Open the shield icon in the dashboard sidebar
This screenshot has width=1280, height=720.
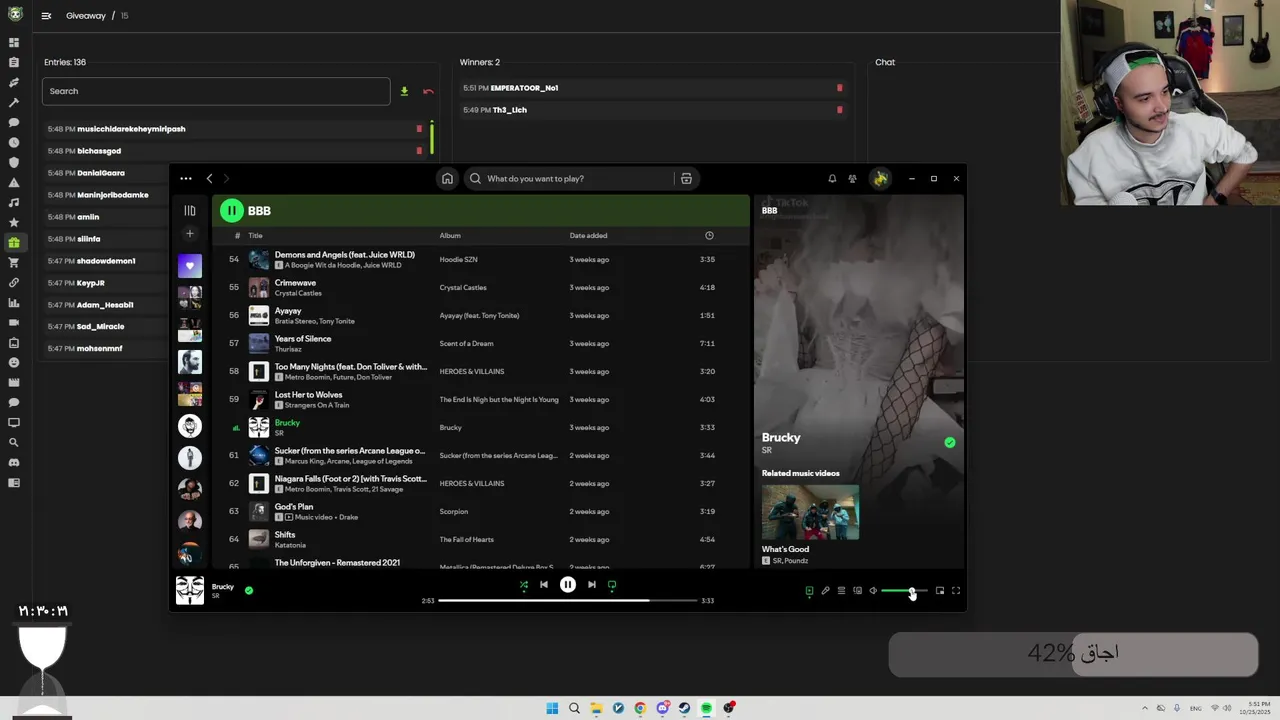point(14,163)
